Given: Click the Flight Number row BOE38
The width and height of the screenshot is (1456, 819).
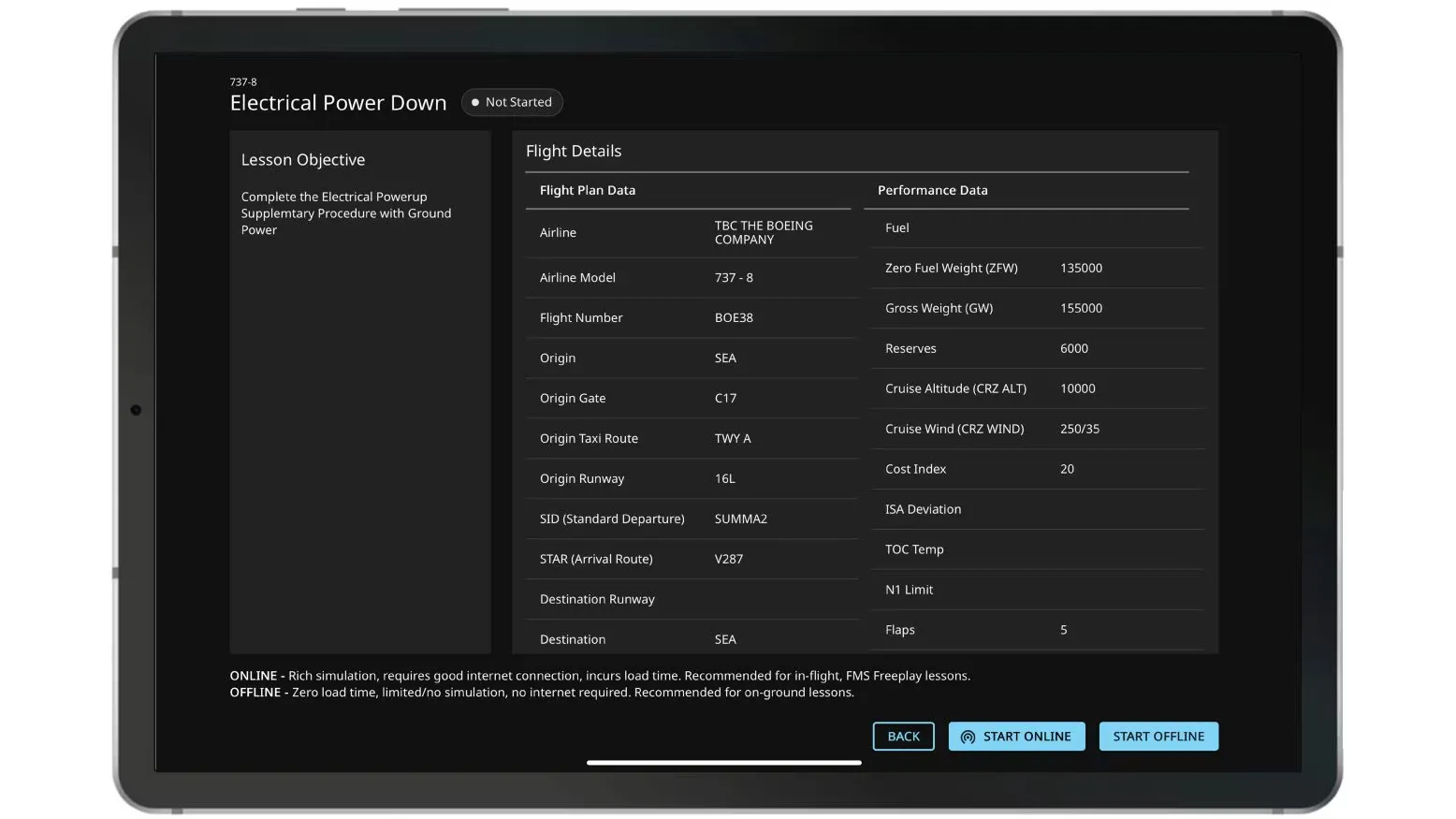Looking at the screenshot, I should [x=691, y=318].
